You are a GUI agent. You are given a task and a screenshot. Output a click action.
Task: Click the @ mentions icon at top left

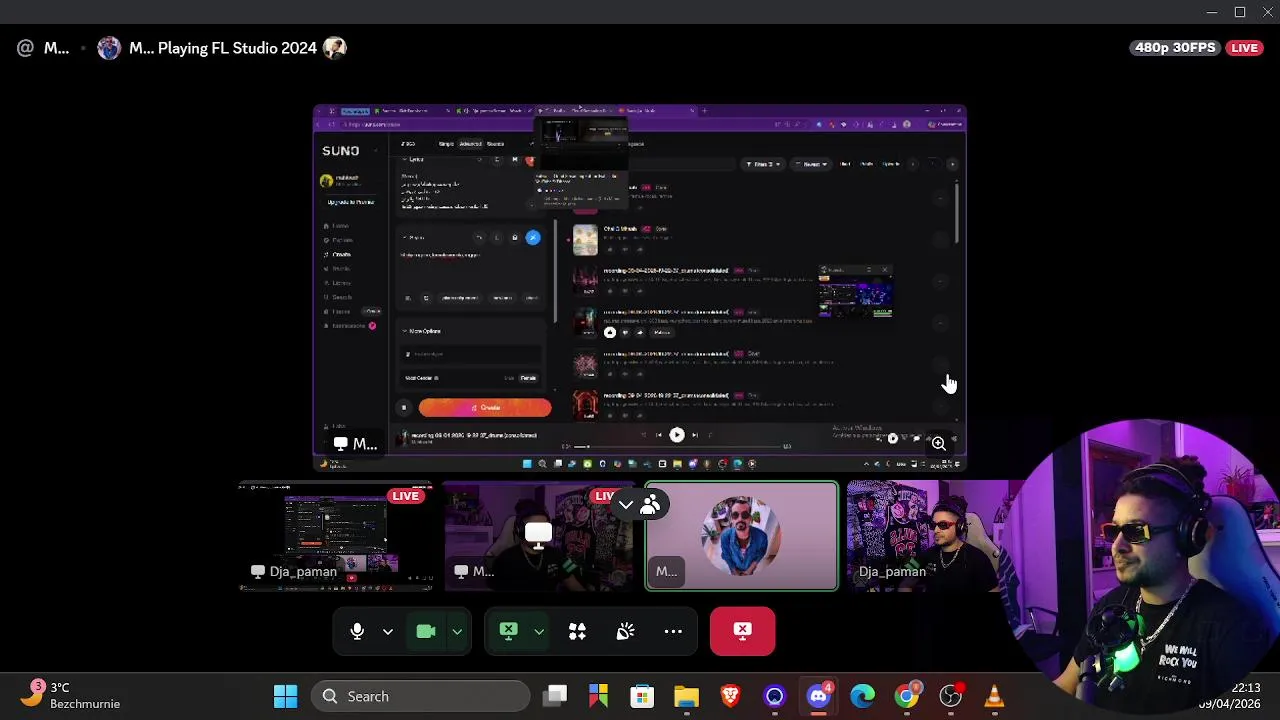pos(25,48)
